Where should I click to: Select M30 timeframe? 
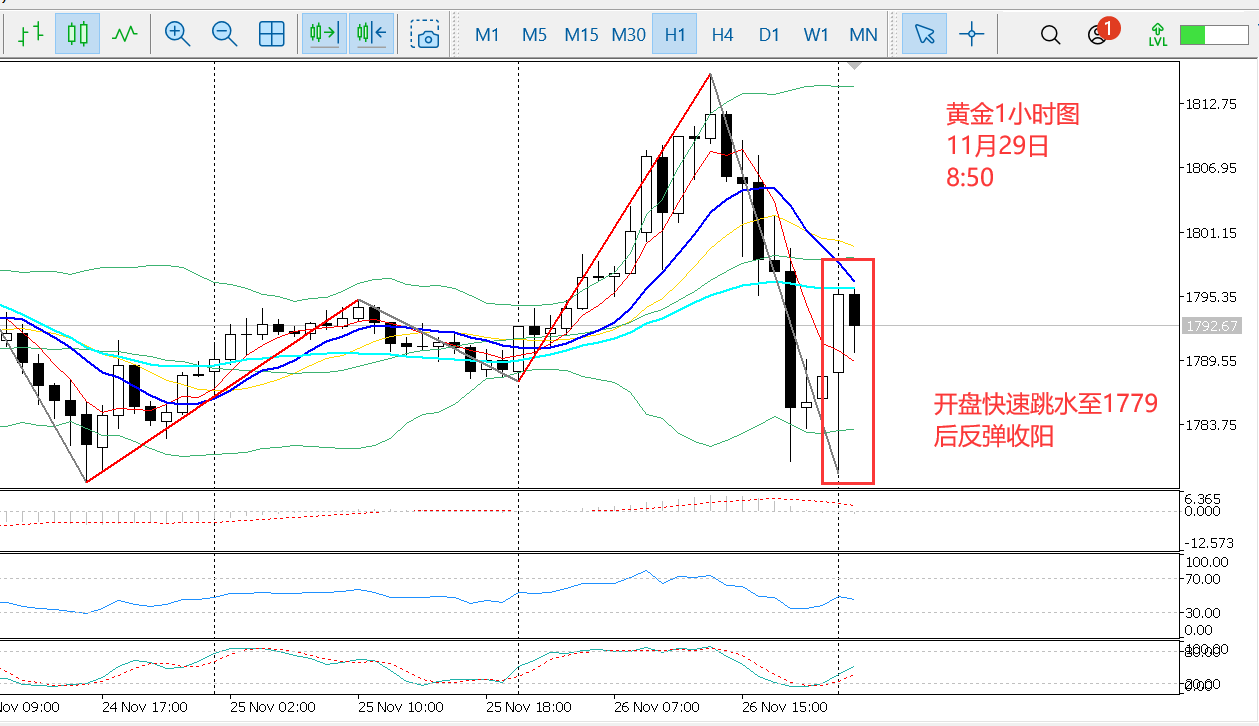pyautogui.click(x=628, y=34)
